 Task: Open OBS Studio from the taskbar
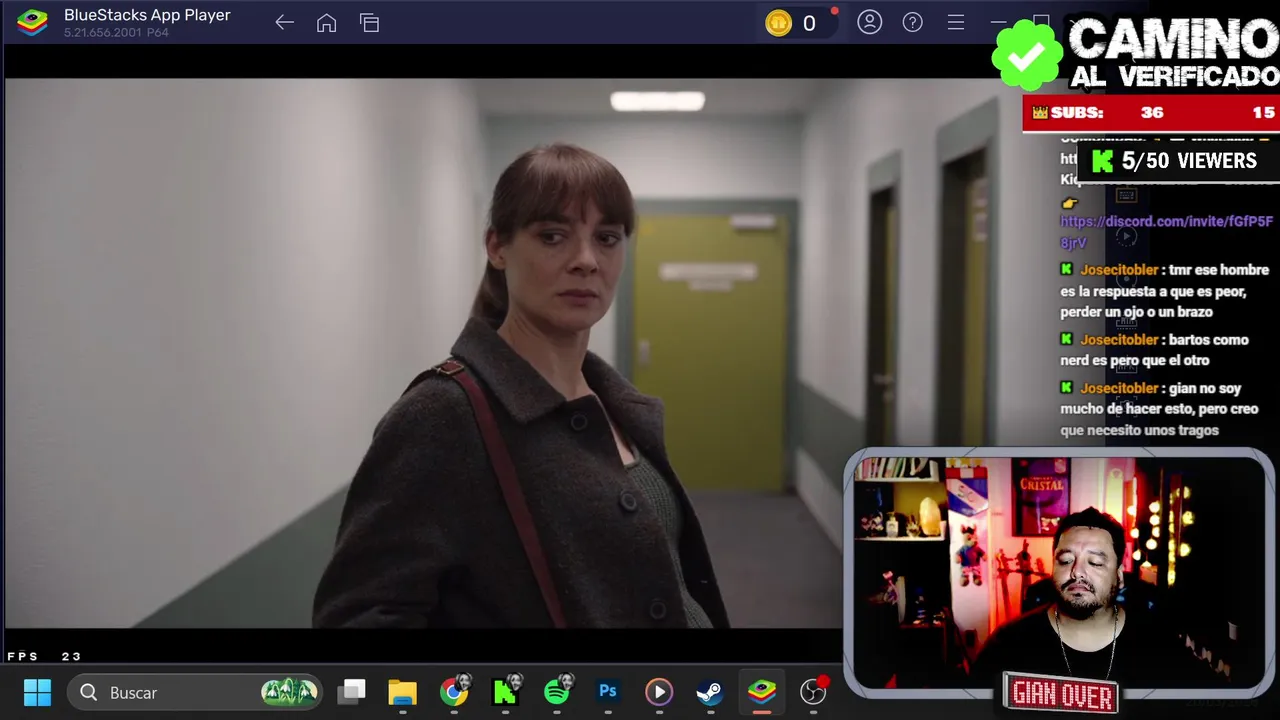[x=814, y=692]
